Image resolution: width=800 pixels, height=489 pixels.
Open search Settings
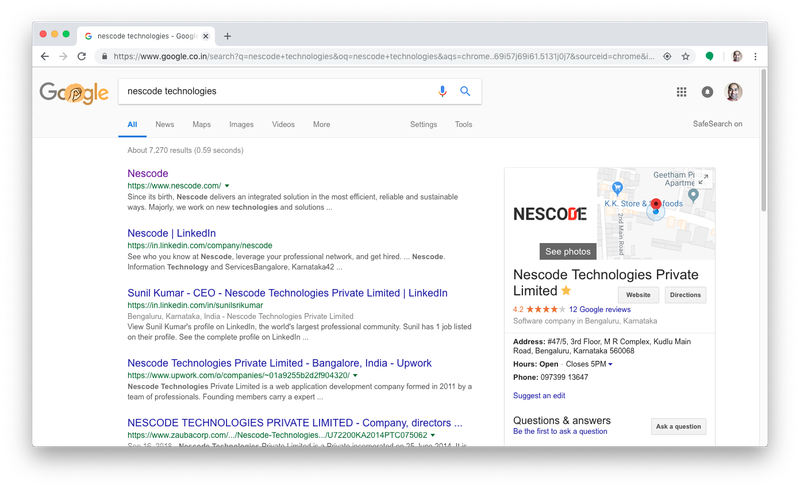click(423, 124)
